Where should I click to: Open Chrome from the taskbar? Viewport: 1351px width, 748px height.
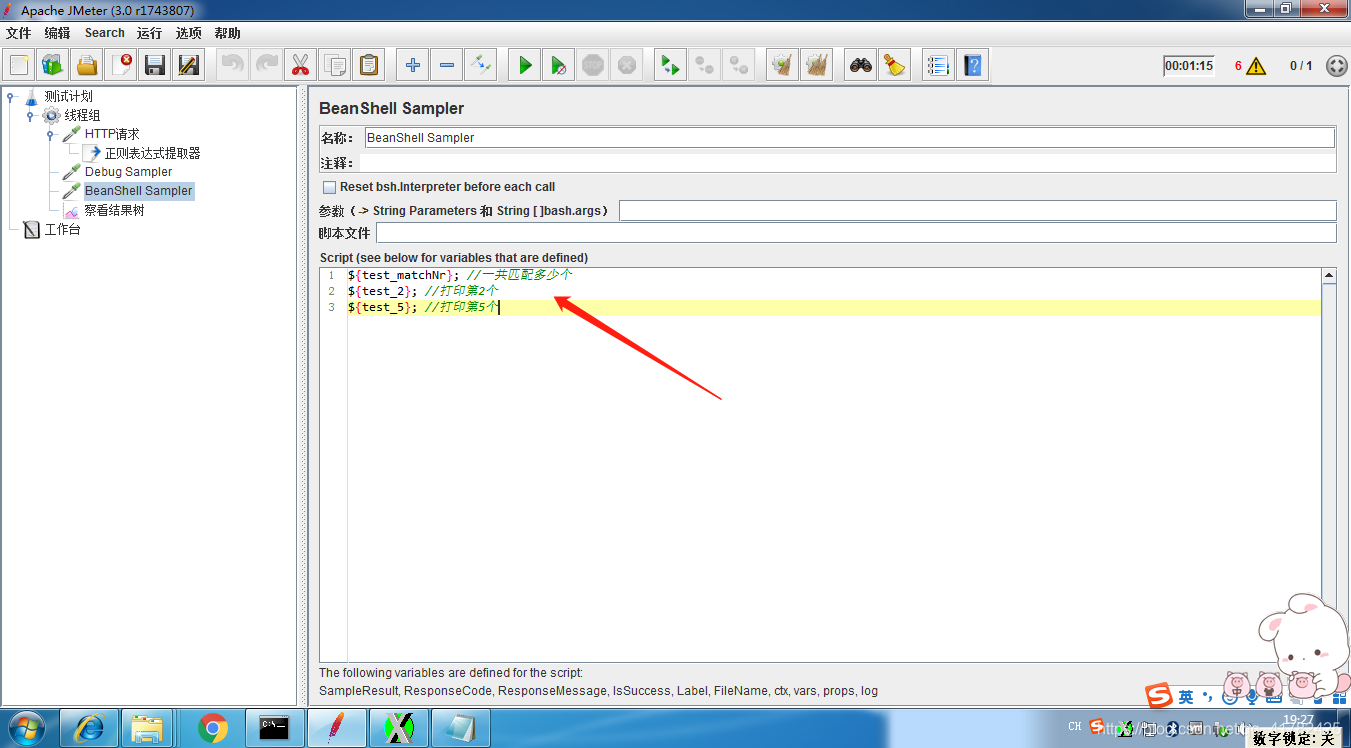tap(213, 728)
